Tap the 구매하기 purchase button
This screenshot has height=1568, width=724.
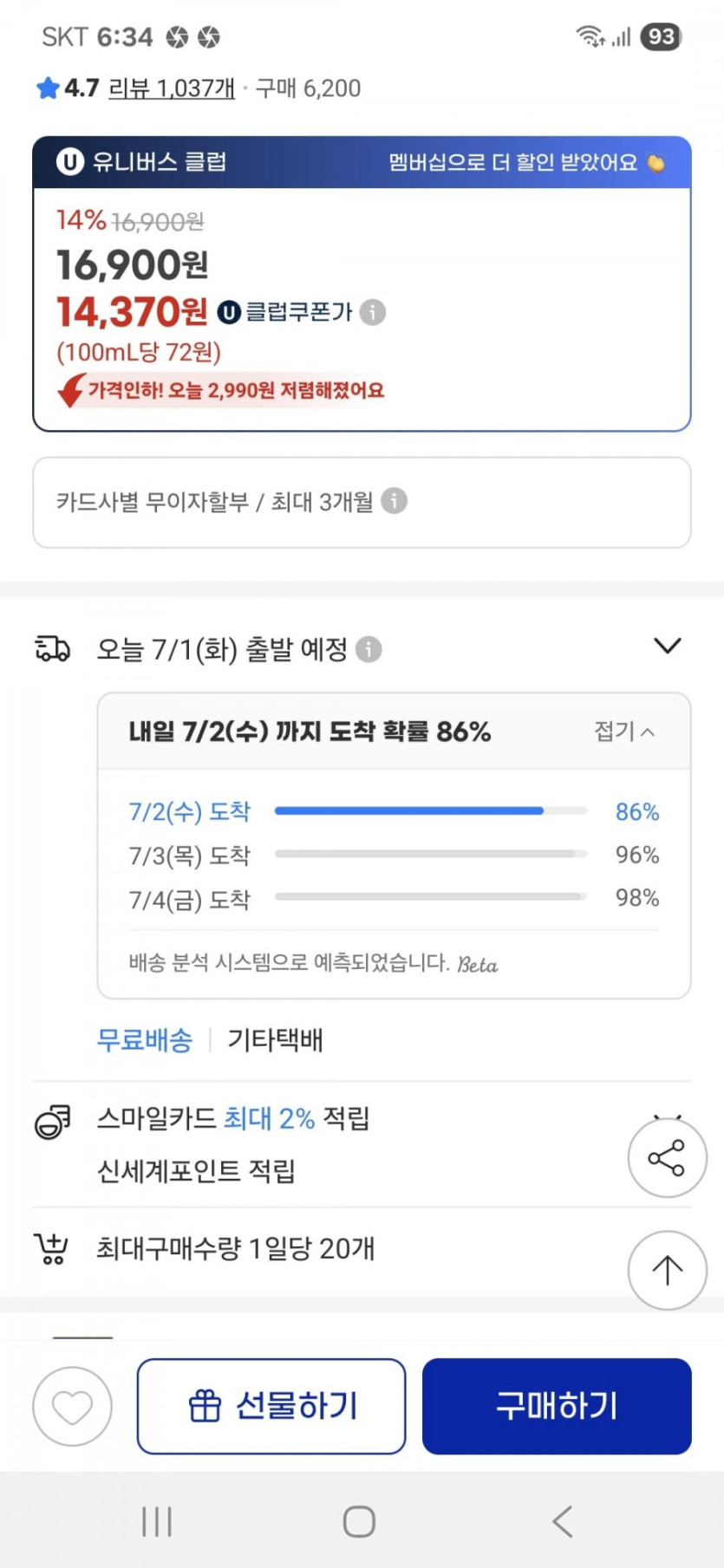click(557, 1406)
